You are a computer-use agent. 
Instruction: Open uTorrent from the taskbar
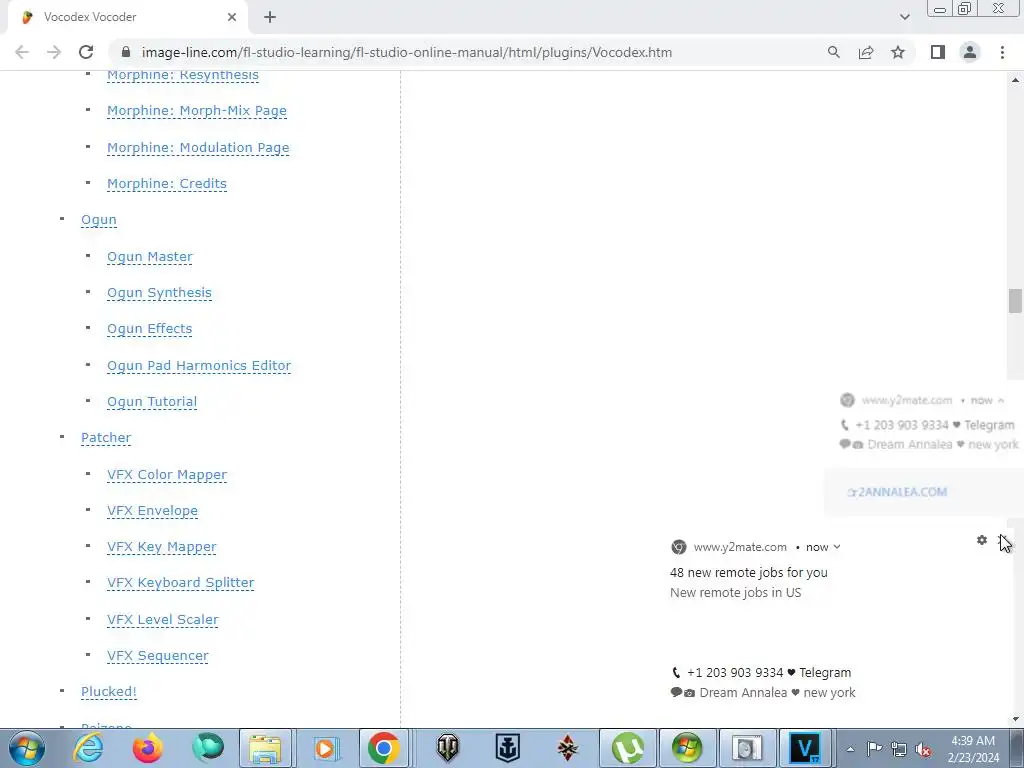tap(628, 748)
